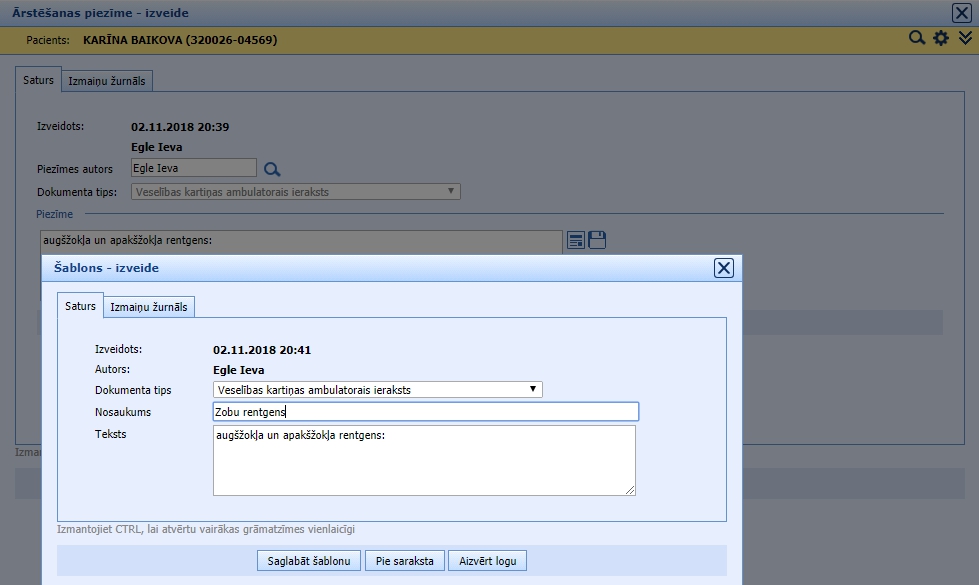Viewport: 979px width, 585px height.
Task: Click the Nosaukums field with Zobu rentgens
Action: coord(426,411)
